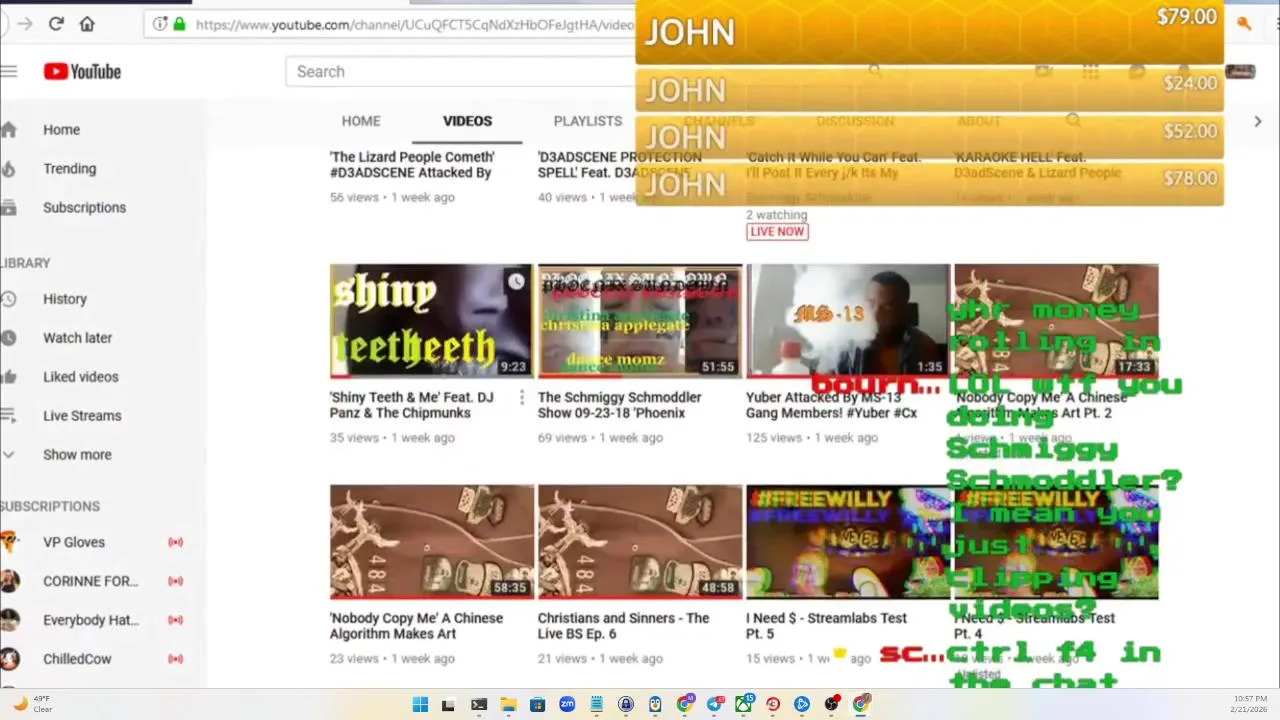Image resolution: width=1280 pixels, height=720 pixels.
Task: Open Subscriptions in the sidebar
Action: click(x=84, y=207)
